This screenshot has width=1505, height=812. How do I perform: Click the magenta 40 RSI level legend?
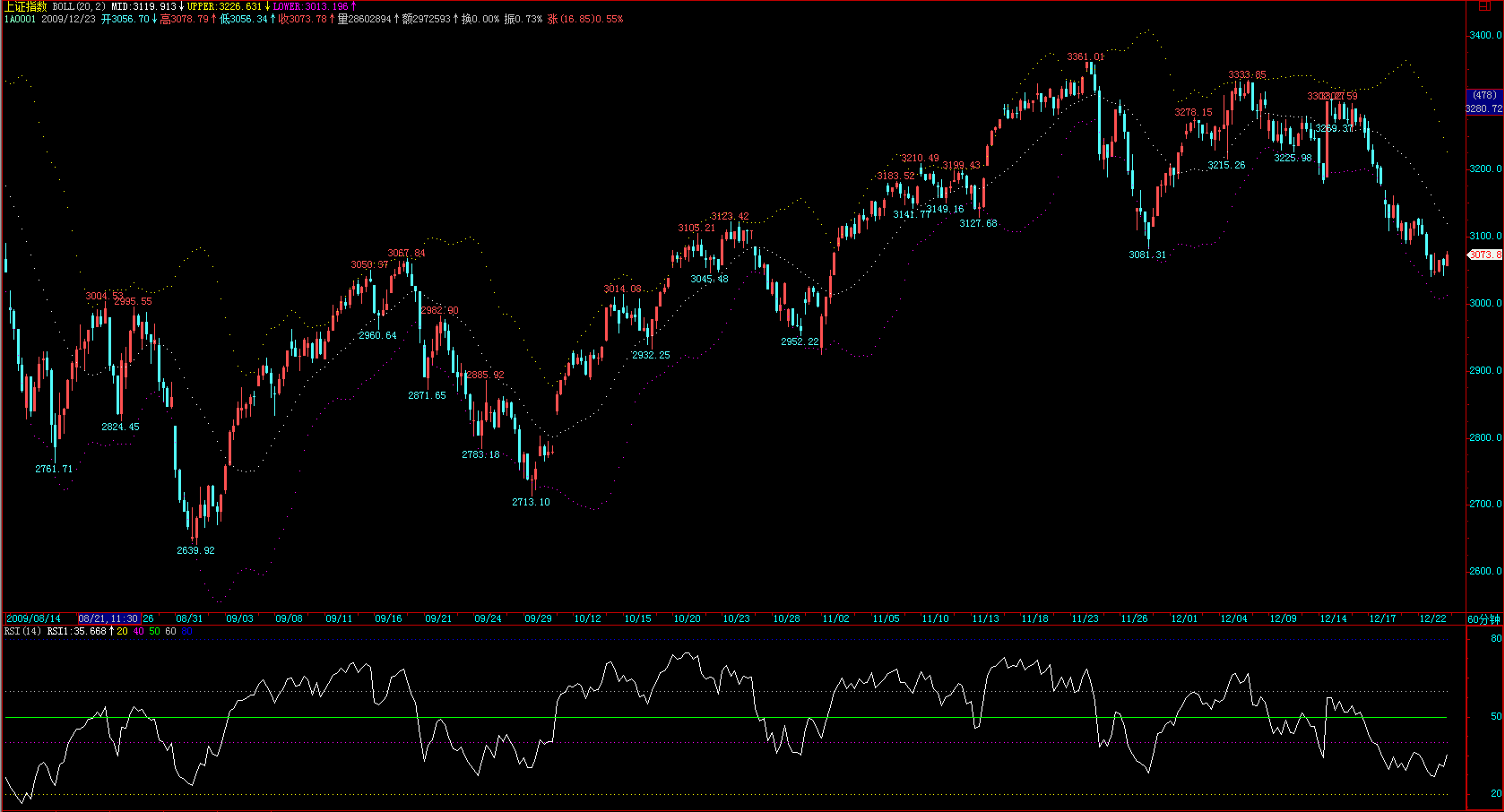pos(138,631)
